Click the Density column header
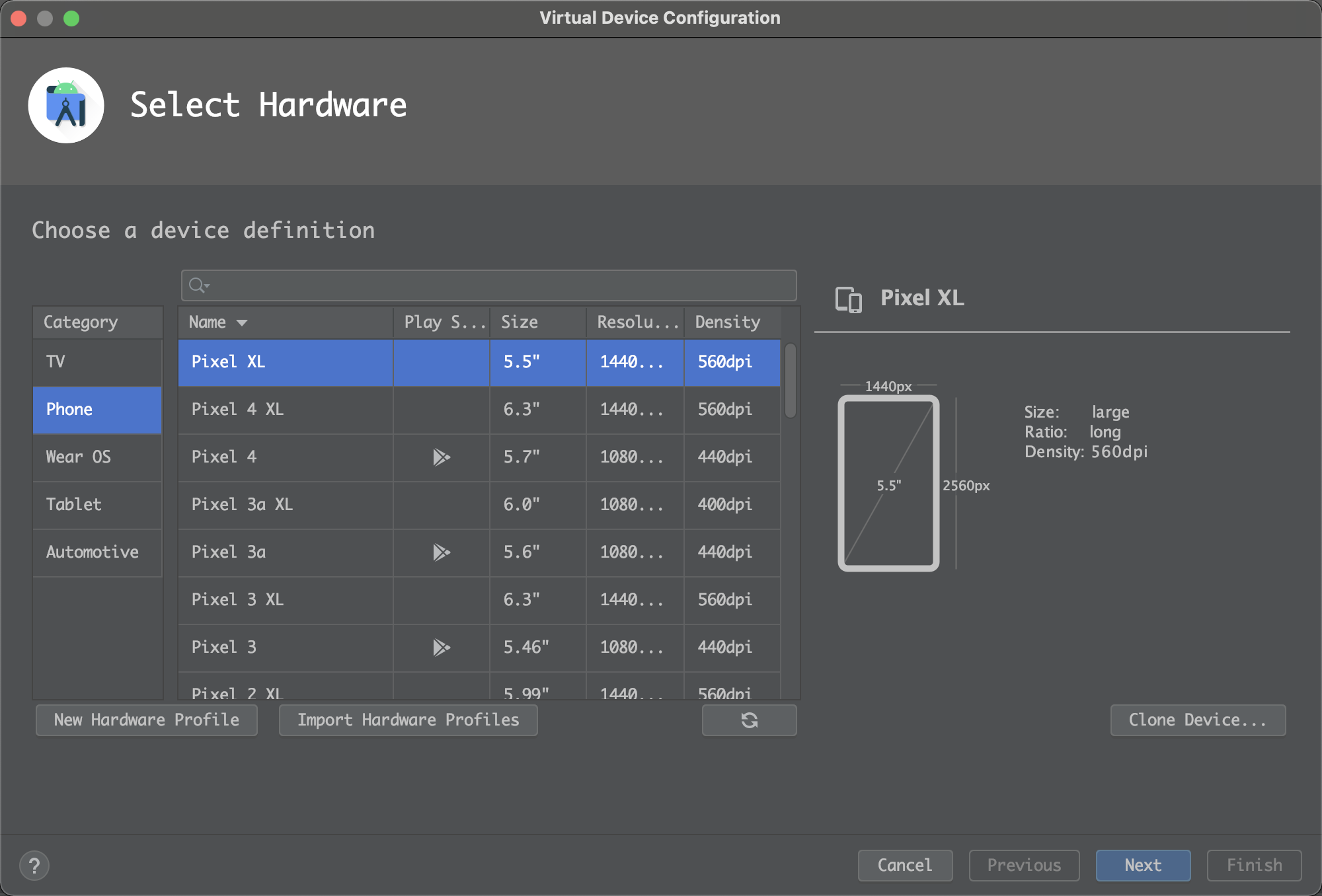This screenshot has height=896, width=1322. click(732, 322)
